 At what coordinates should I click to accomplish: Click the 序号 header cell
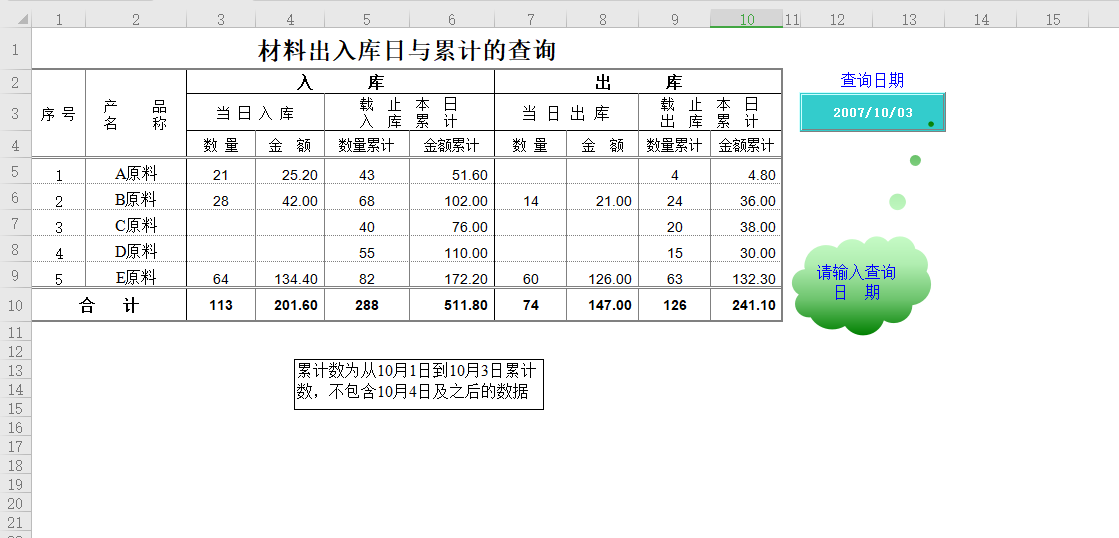pyautogui.click(x=58, y=114)
